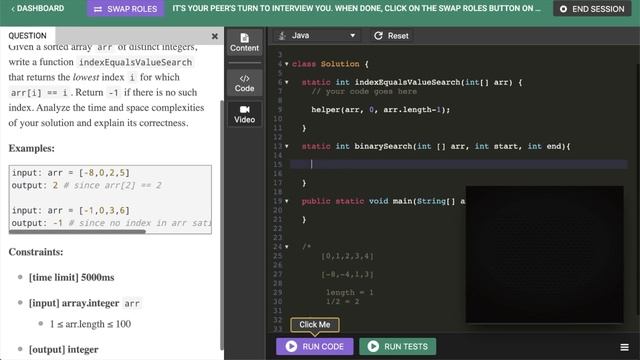Image resolution: width=640 pixels, height=360 pixels.
Task: Click the play icon in Run Tests
Action: [373, 346]
